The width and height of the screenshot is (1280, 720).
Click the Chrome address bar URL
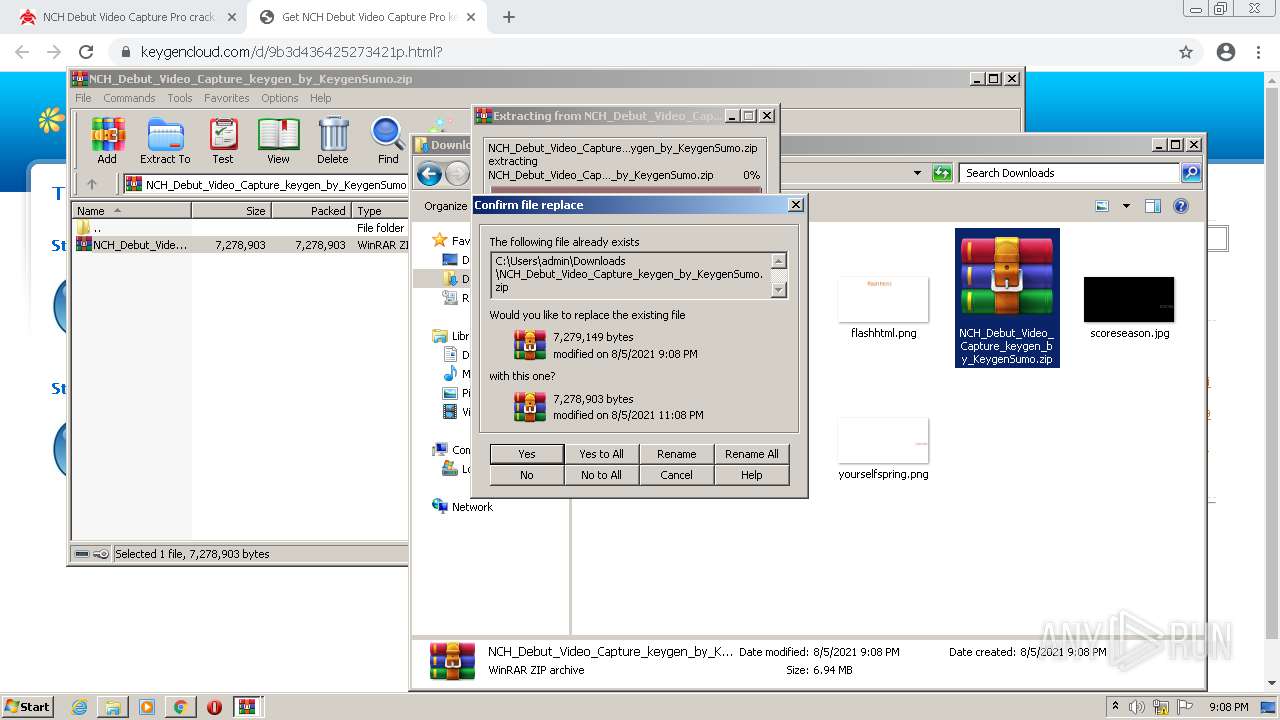(x=292, y=52)
